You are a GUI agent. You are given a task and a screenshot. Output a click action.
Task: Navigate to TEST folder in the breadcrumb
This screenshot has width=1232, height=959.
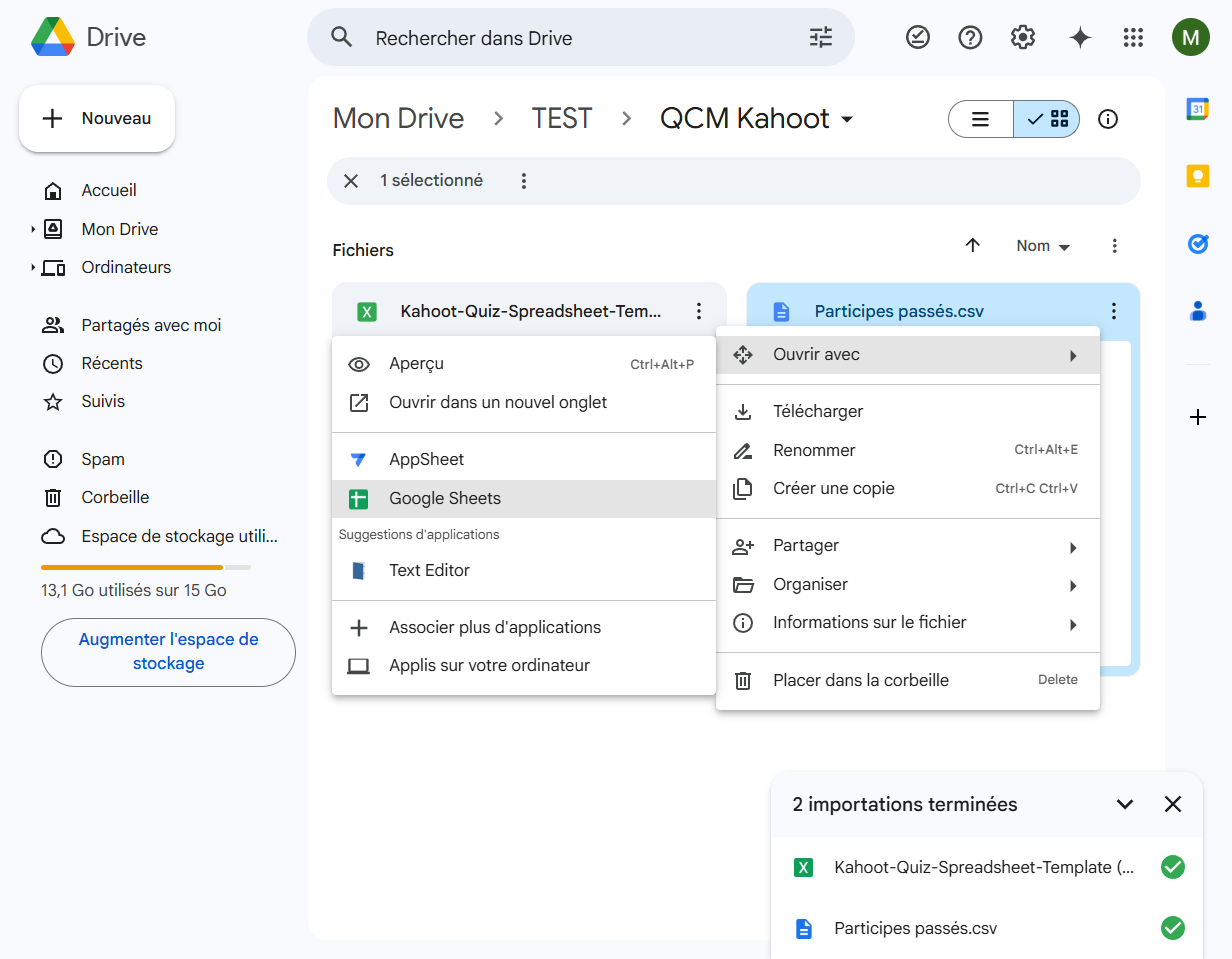[562, 119]
